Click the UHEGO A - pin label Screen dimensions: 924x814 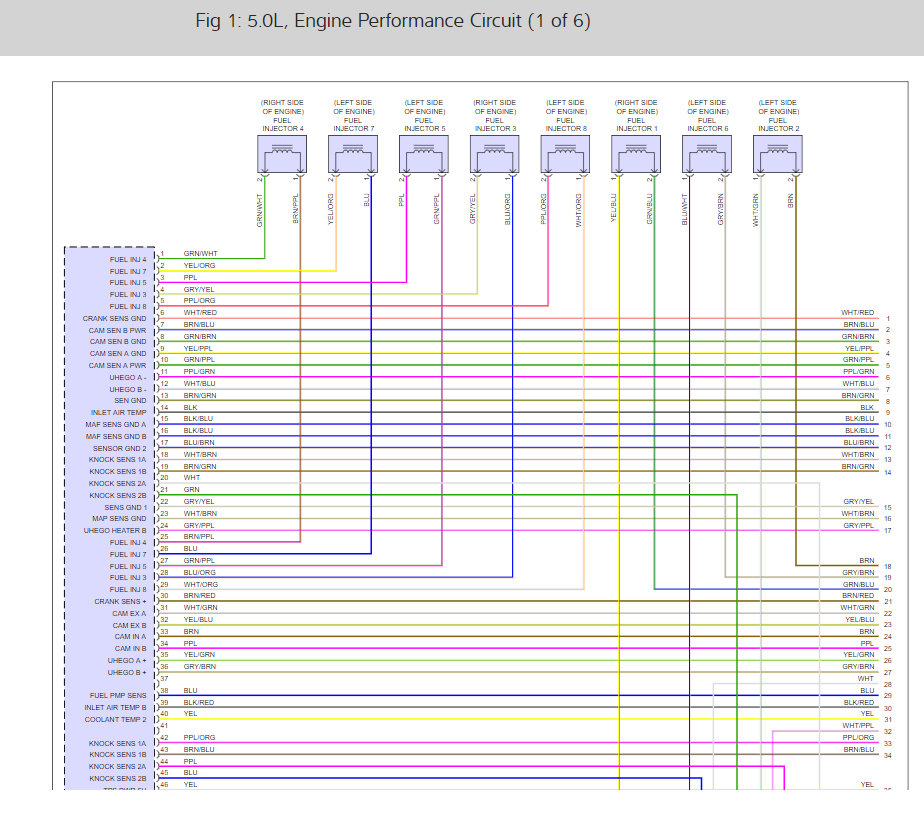point(127,378)
